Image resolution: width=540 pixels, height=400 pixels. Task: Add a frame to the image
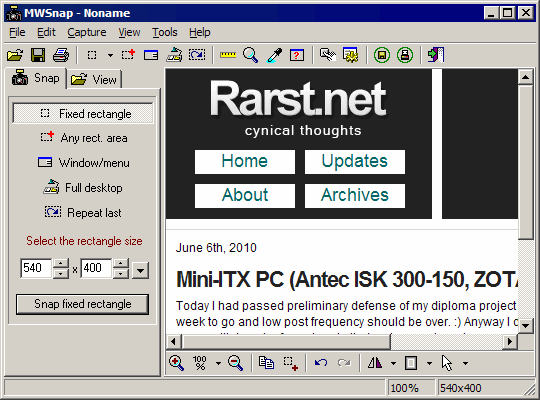(x=411, y=363)
